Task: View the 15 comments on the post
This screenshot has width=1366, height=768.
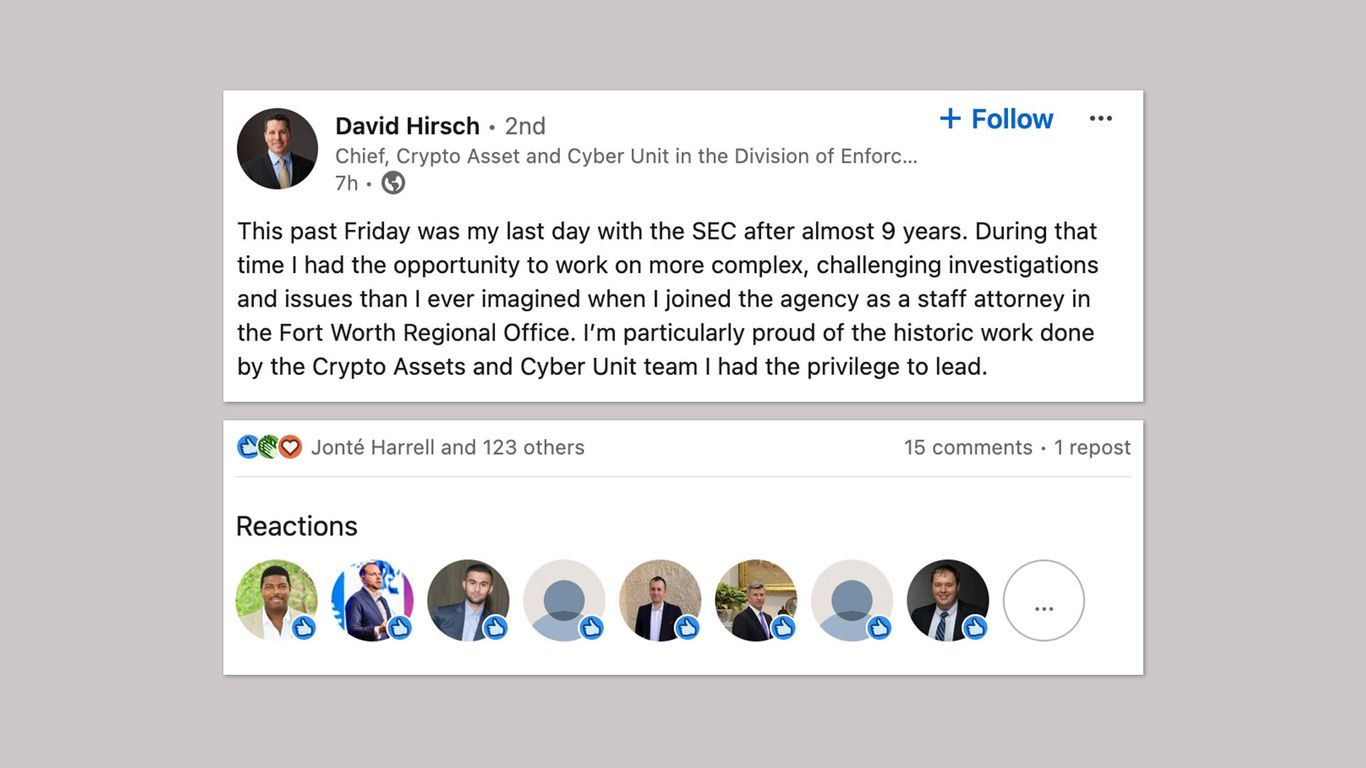Action: 967,447
